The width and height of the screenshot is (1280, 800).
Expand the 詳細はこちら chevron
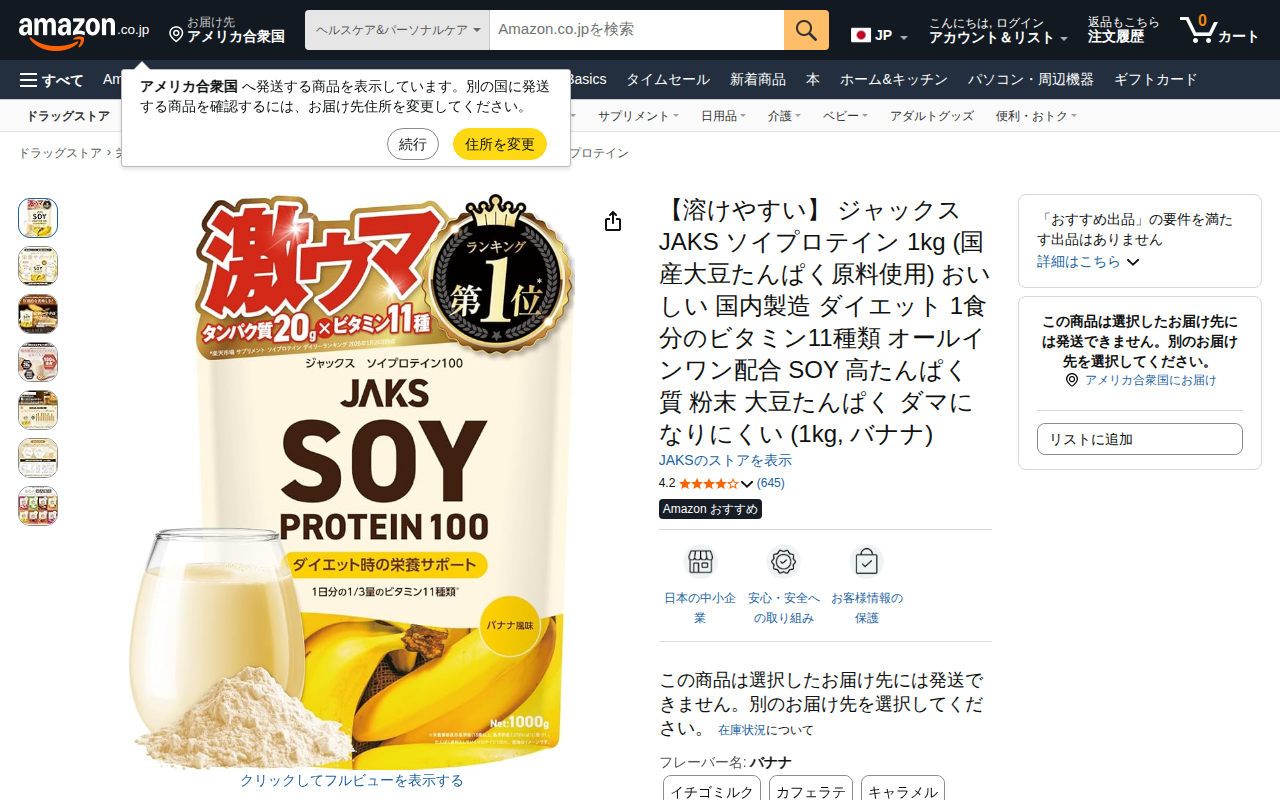click(1133, 262)
